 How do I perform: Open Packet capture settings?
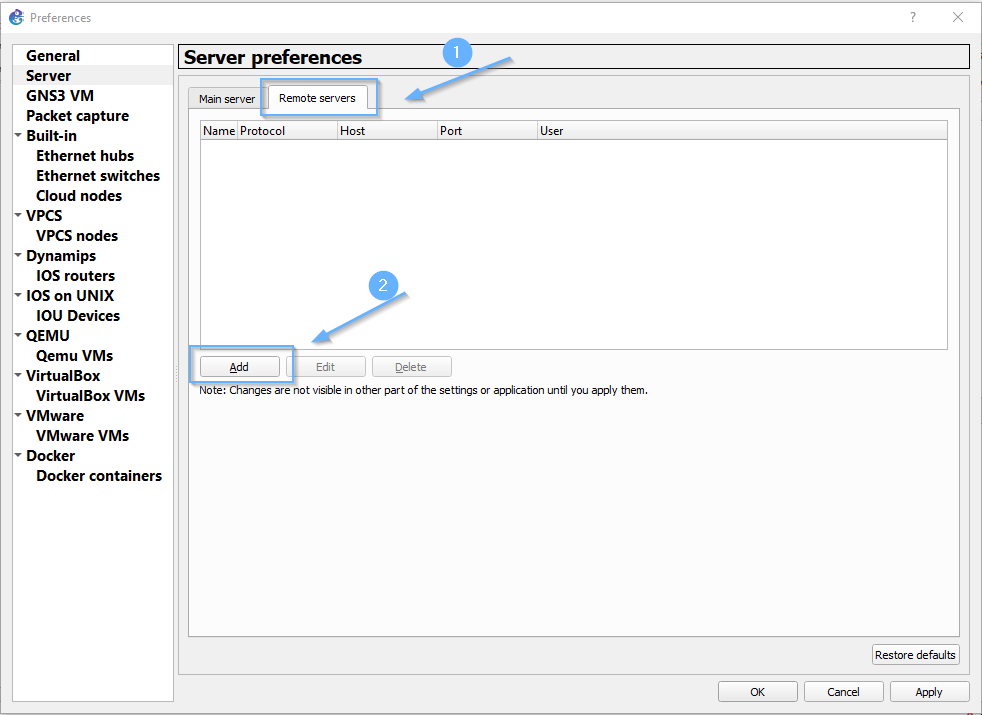[x=77, y=116]
